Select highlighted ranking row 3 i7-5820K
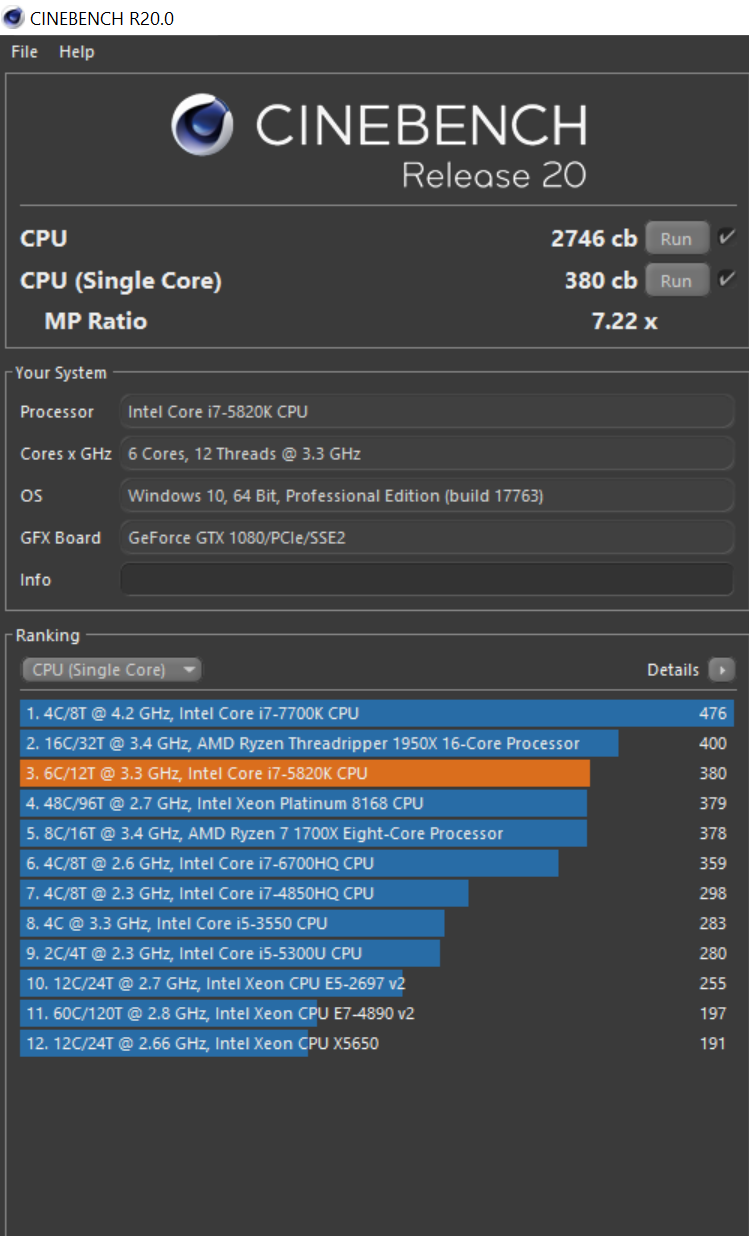749x1236 pixels. (377, 773)
